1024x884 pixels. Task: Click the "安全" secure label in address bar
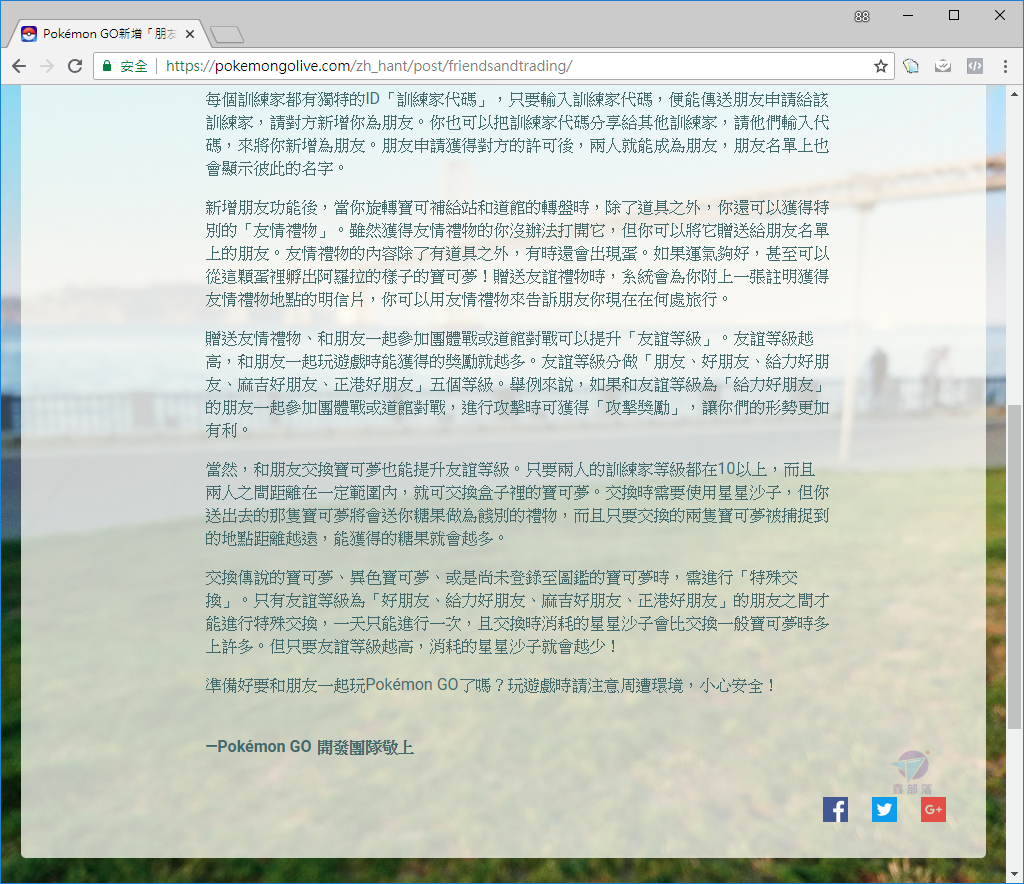(x=134, y=66)
